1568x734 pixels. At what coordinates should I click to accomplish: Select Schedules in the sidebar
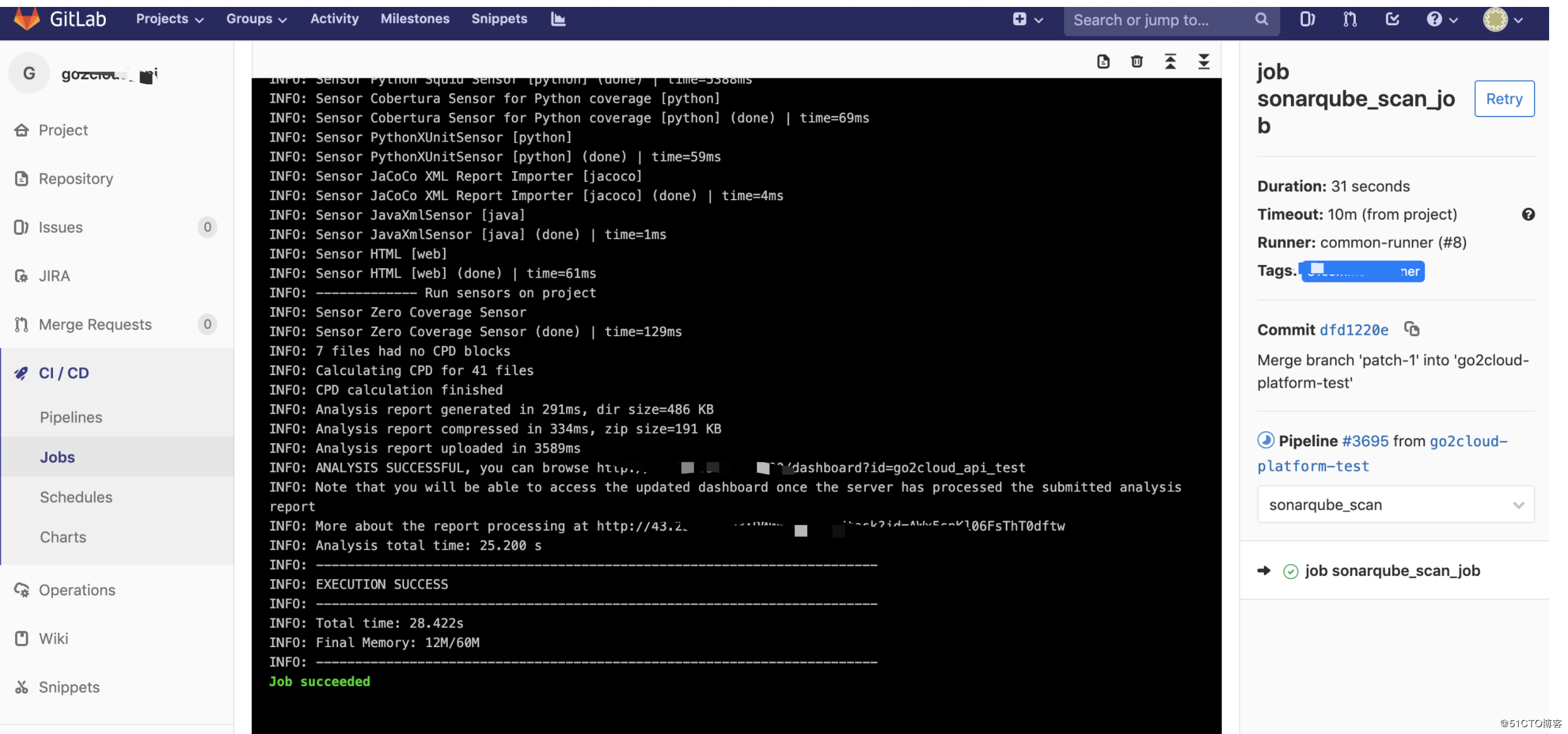(76, 497)
